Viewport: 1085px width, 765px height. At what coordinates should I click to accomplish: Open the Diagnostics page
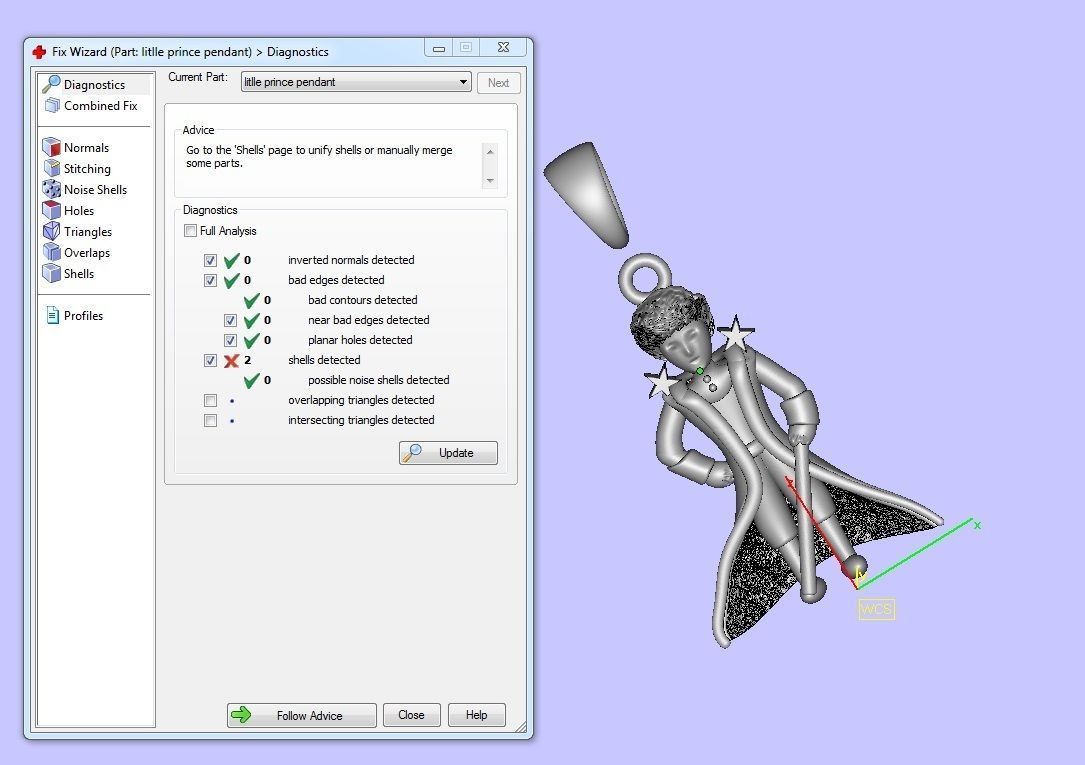pos(94,84)
